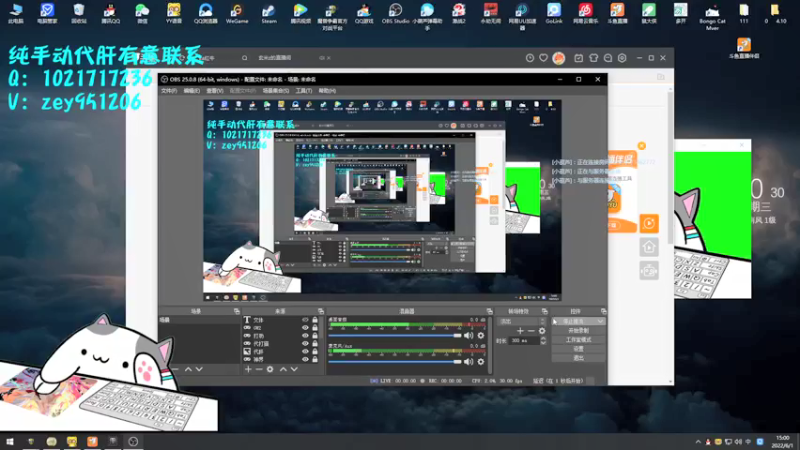Open Steam desktop shortcut
Viewport: 800px width, 450px height.
(x=269, y=14)
